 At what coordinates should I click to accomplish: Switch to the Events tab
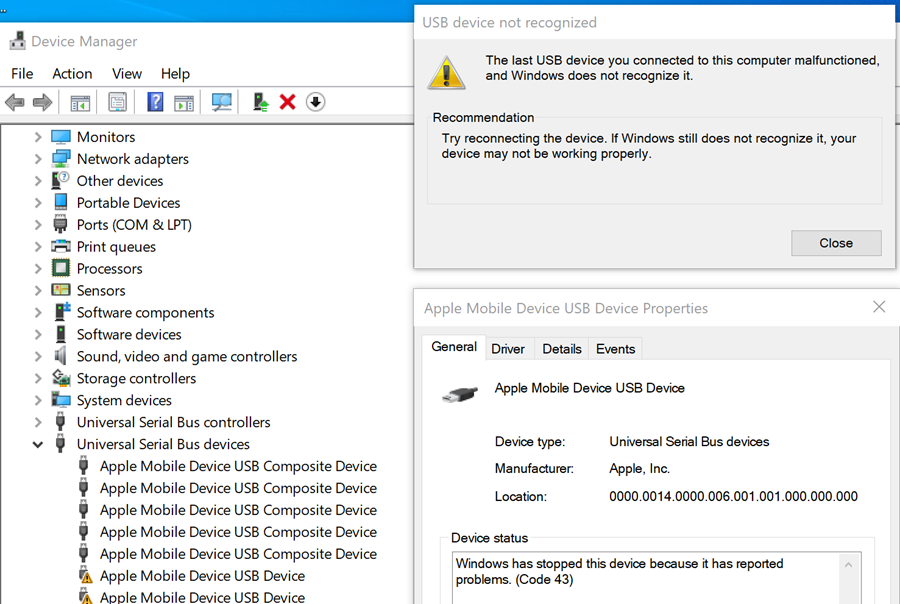click(615, 349)
